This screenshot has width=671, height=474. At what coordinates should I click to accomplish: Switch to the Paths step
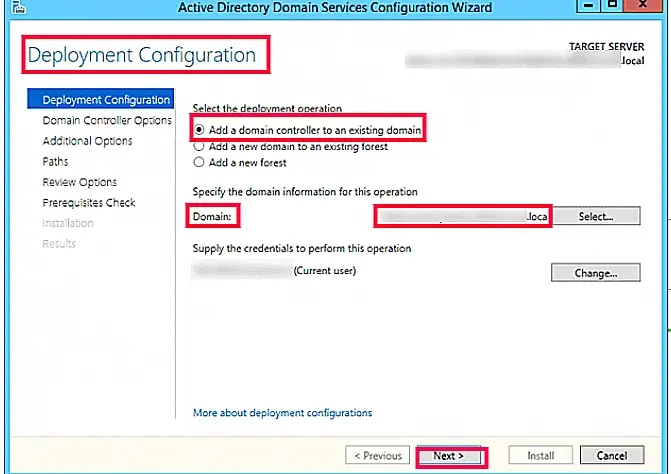(55, 162)
